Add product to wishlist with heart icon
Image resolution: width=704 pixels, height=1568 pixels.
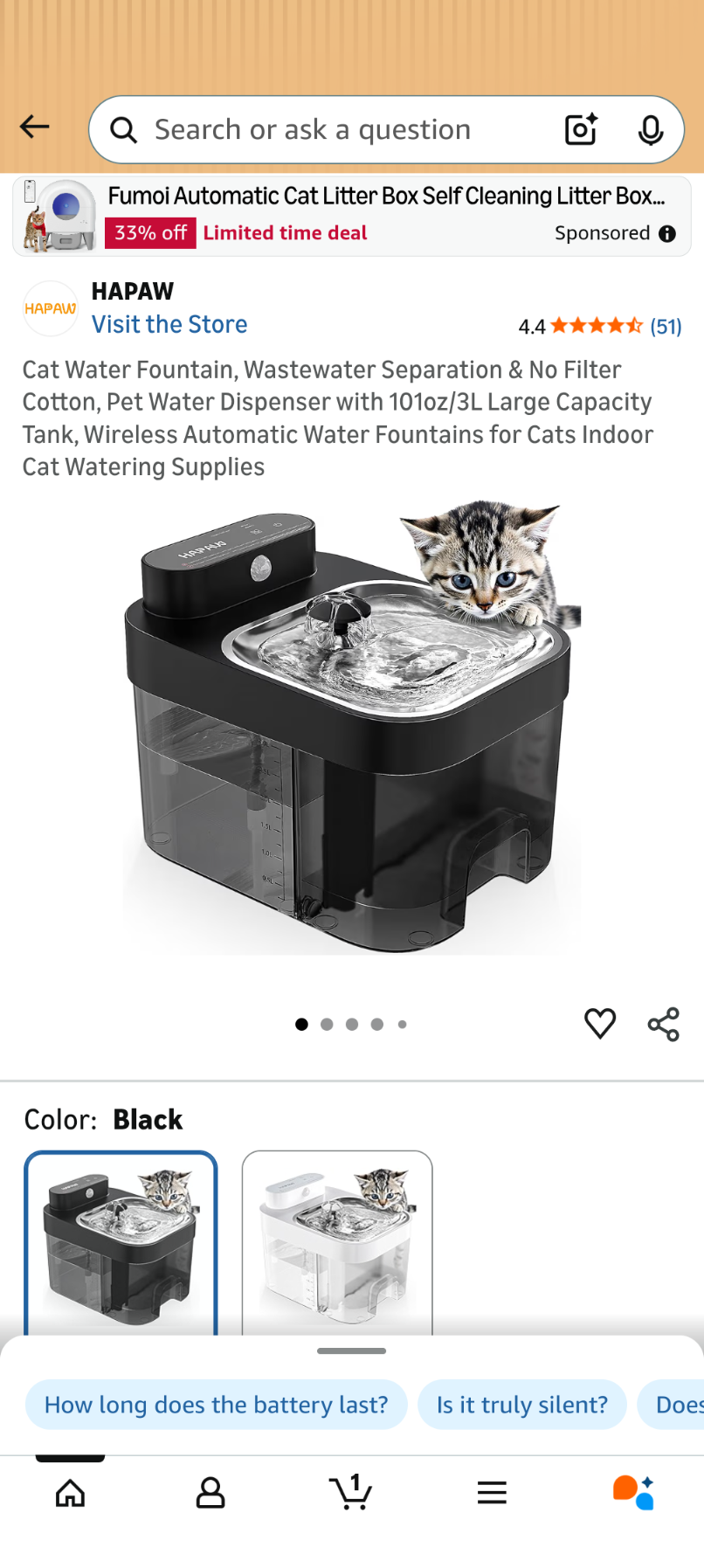point(600,1024)
